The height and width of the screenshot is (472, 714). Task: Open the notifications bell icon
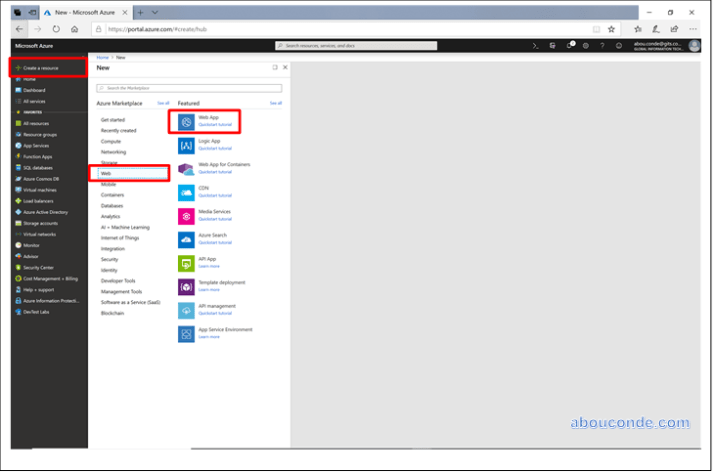[570, 45]
